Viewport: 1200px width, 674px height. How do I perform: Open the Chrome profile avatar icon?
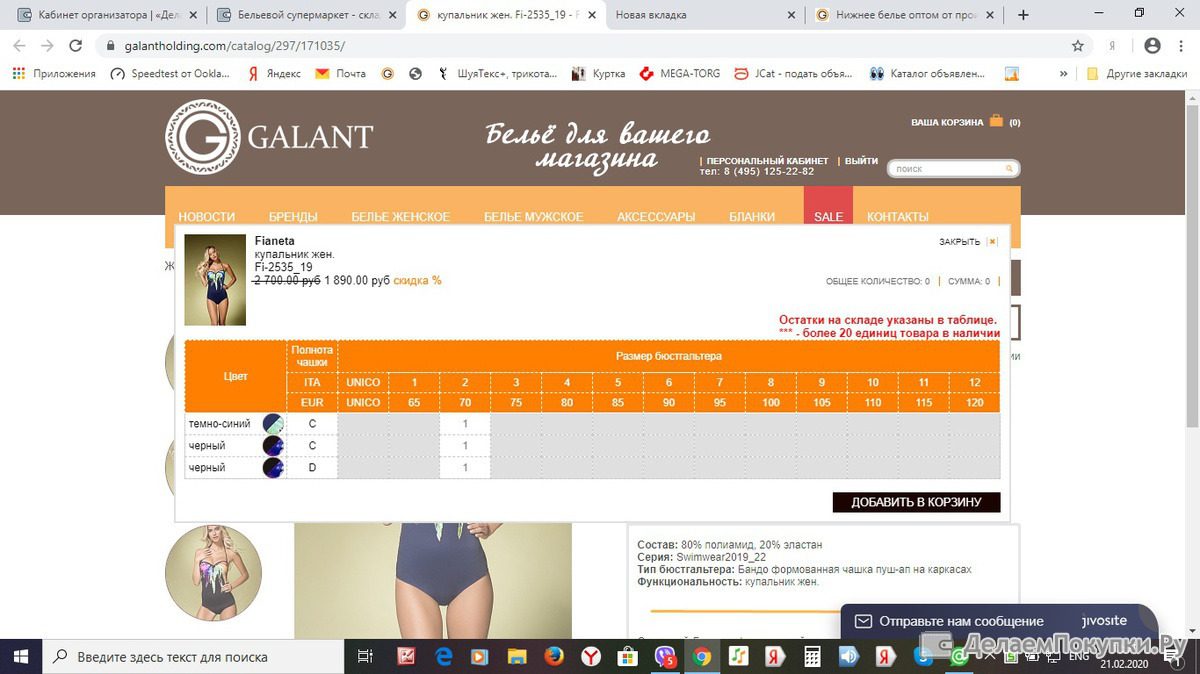pos(1152,46)
